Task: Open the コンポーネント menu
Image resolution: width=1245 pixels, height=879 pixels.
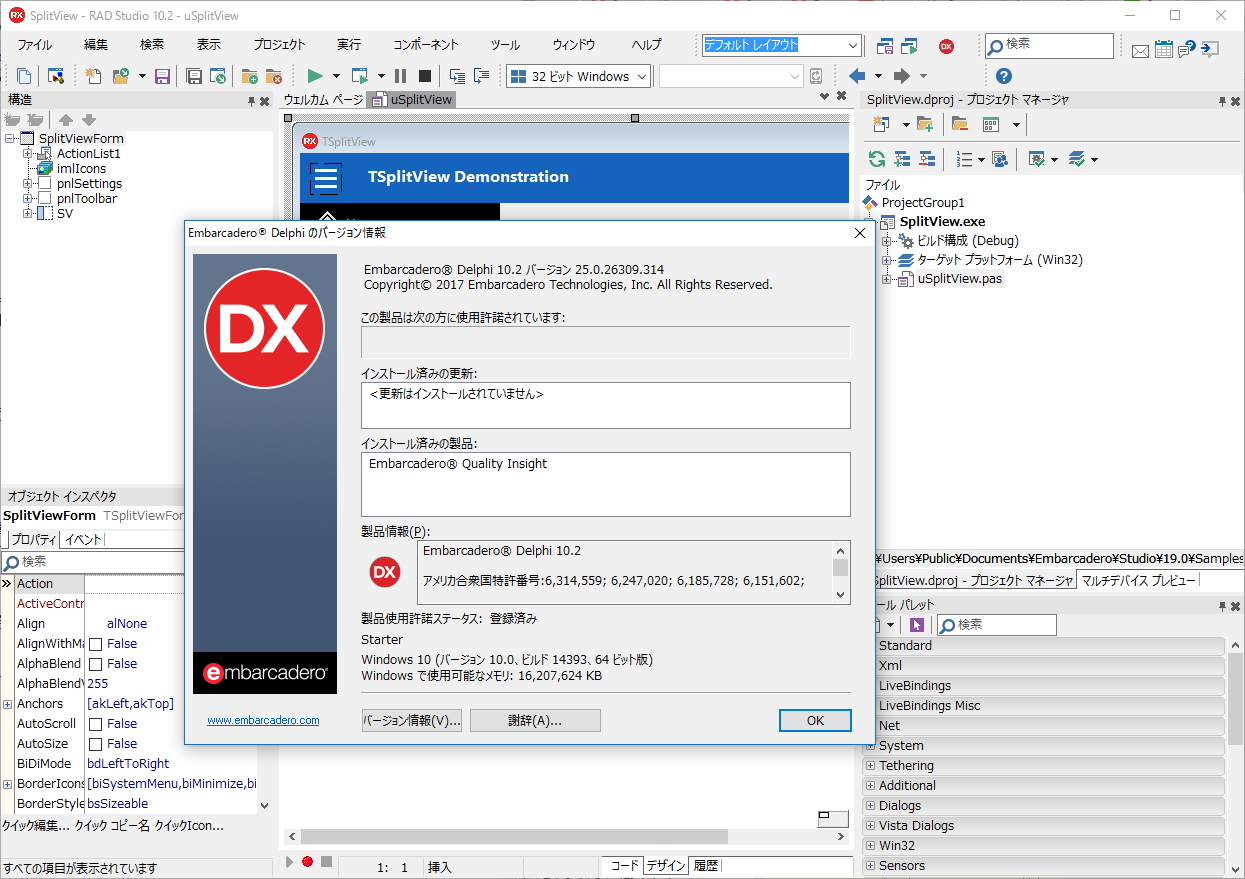Action: click(428, 44)
